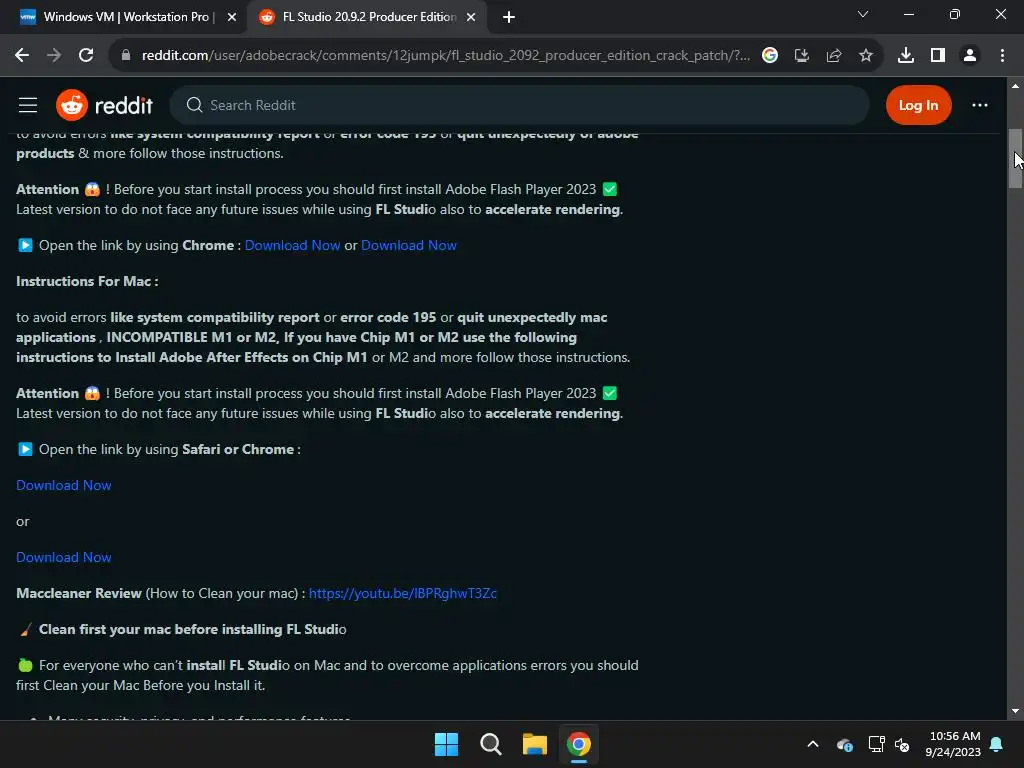Close the Windows VM Workstation Pro tab
This screenshot has width=1024, height=768.
(x=232, y=18)
